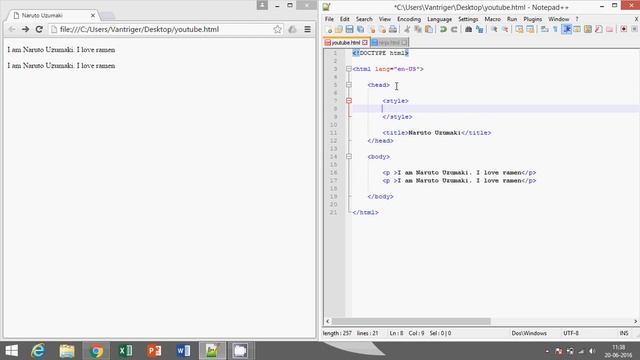Open the Windows Start button

(x=11, y=351)
